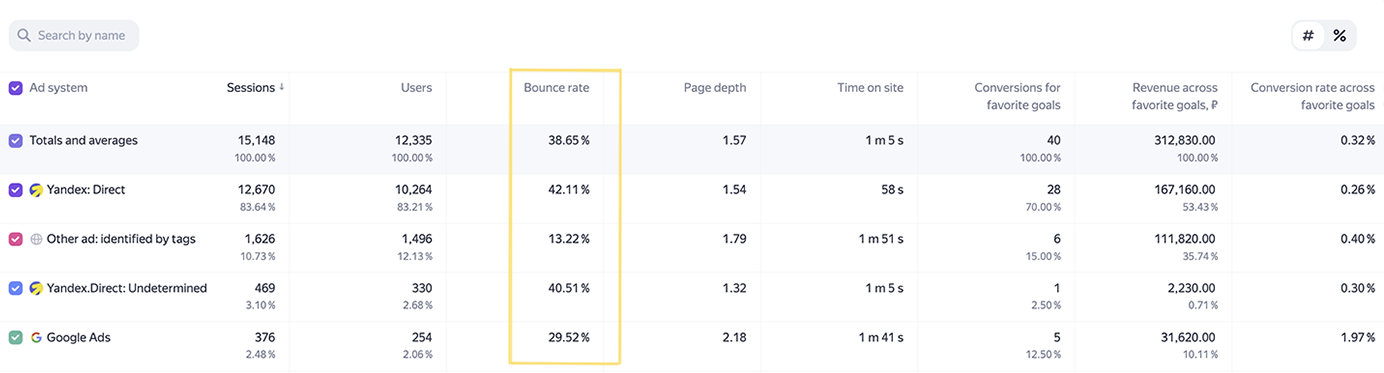Image resolution: width=1384 pixels, height=373 pixels.
Task: Open the Yandex.Direct: Undetermined row
Action: coord(127,288)
